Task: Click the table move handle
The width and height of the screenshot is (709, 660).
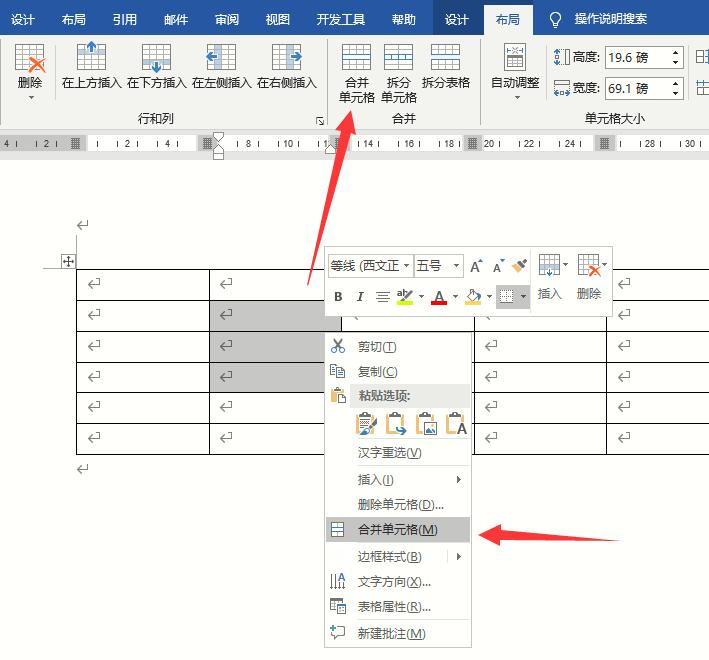Action: tap(68, 261)
